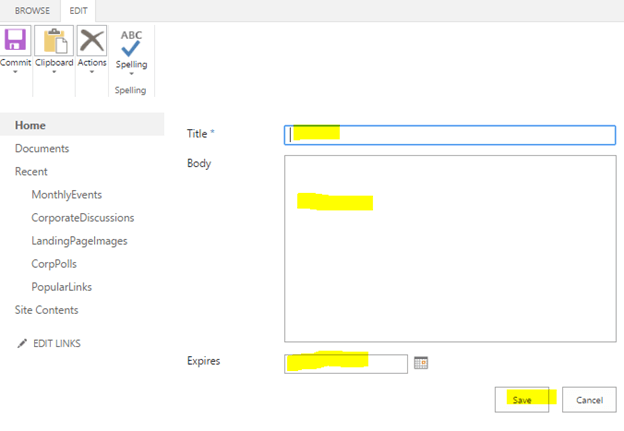
Task: Select the EDIT ribbon tab
Action: (79, 11)
